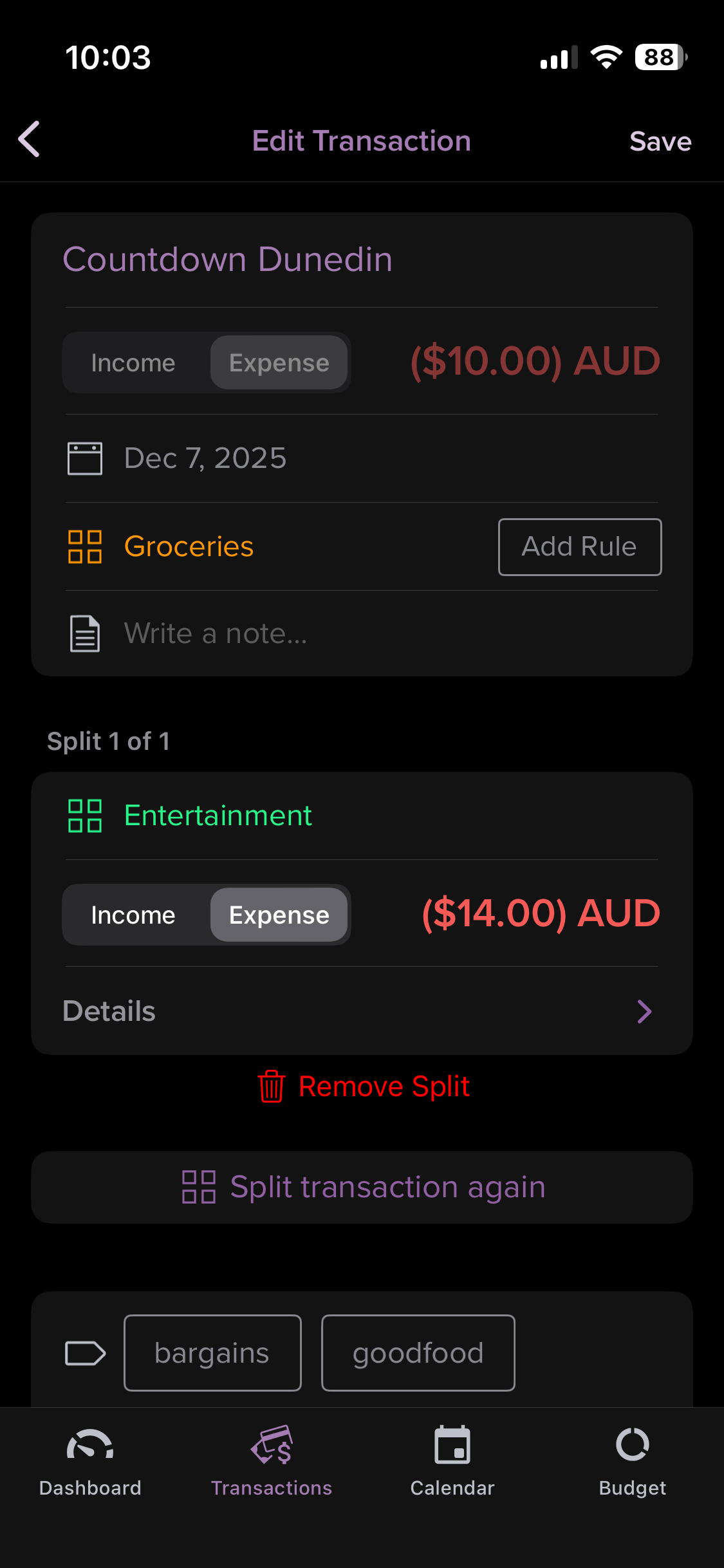The width and height of the screenshot is (724, 1568).
Task: Set the split type to Income
Action: (133, 915)
